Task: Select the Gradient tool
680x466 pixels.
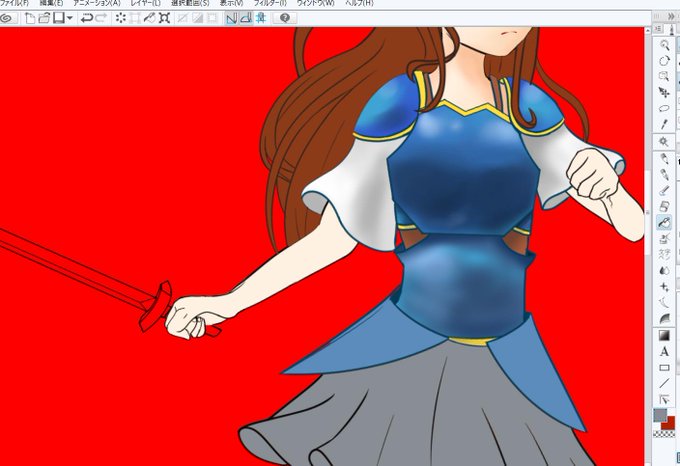Action: (x=664, y=335)
